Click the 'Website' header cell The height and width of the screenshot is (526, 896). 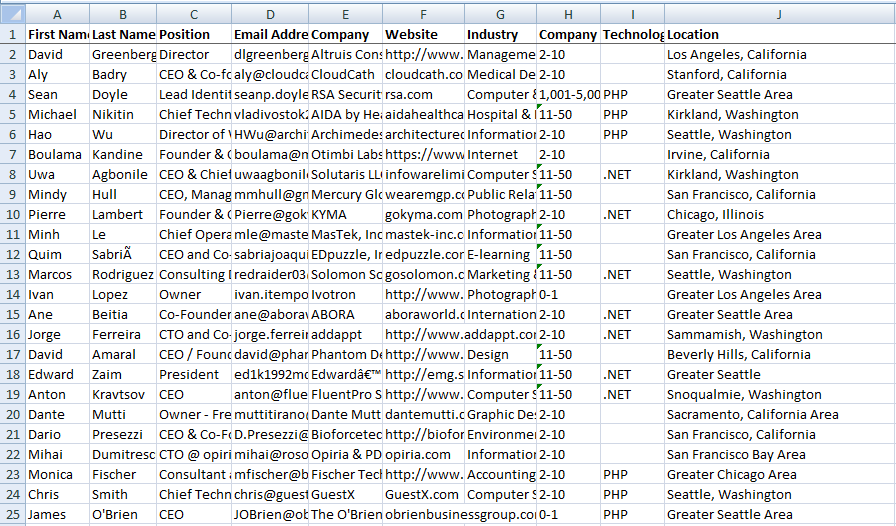click(x=423, y=34)
